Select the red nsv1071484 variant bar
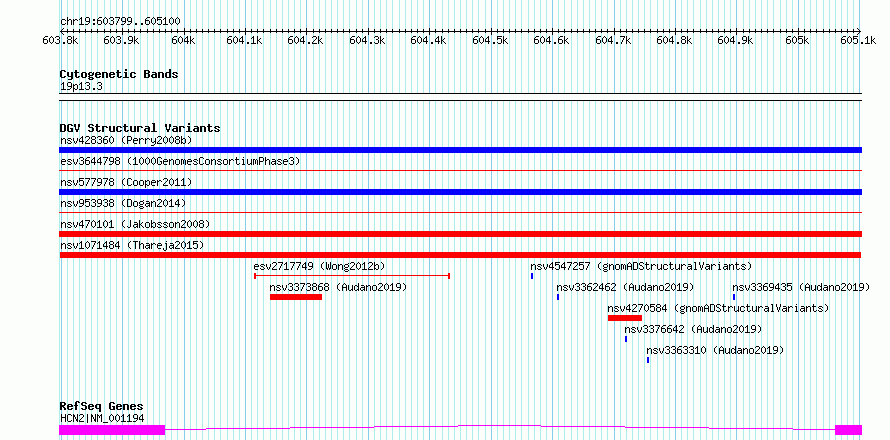Image resolution: width=890 pixels, height=440 pixels. pyautogui.click(x=460, y=255)
